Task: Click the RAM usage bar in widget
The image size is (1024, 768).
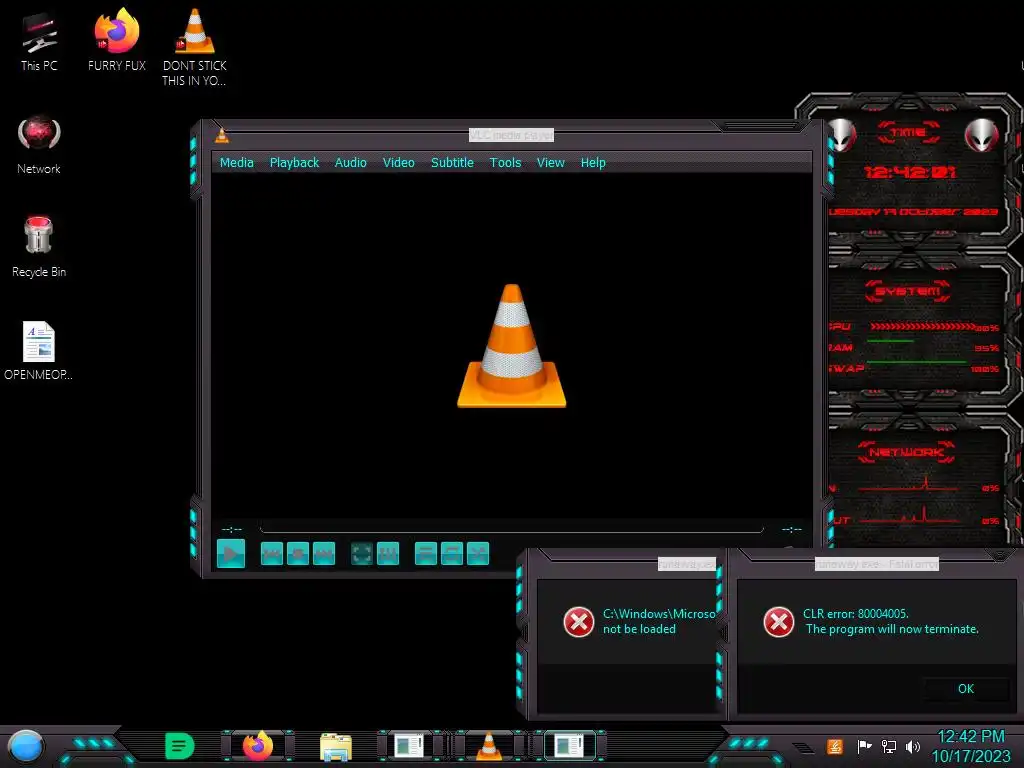Action: coord(889,341)
